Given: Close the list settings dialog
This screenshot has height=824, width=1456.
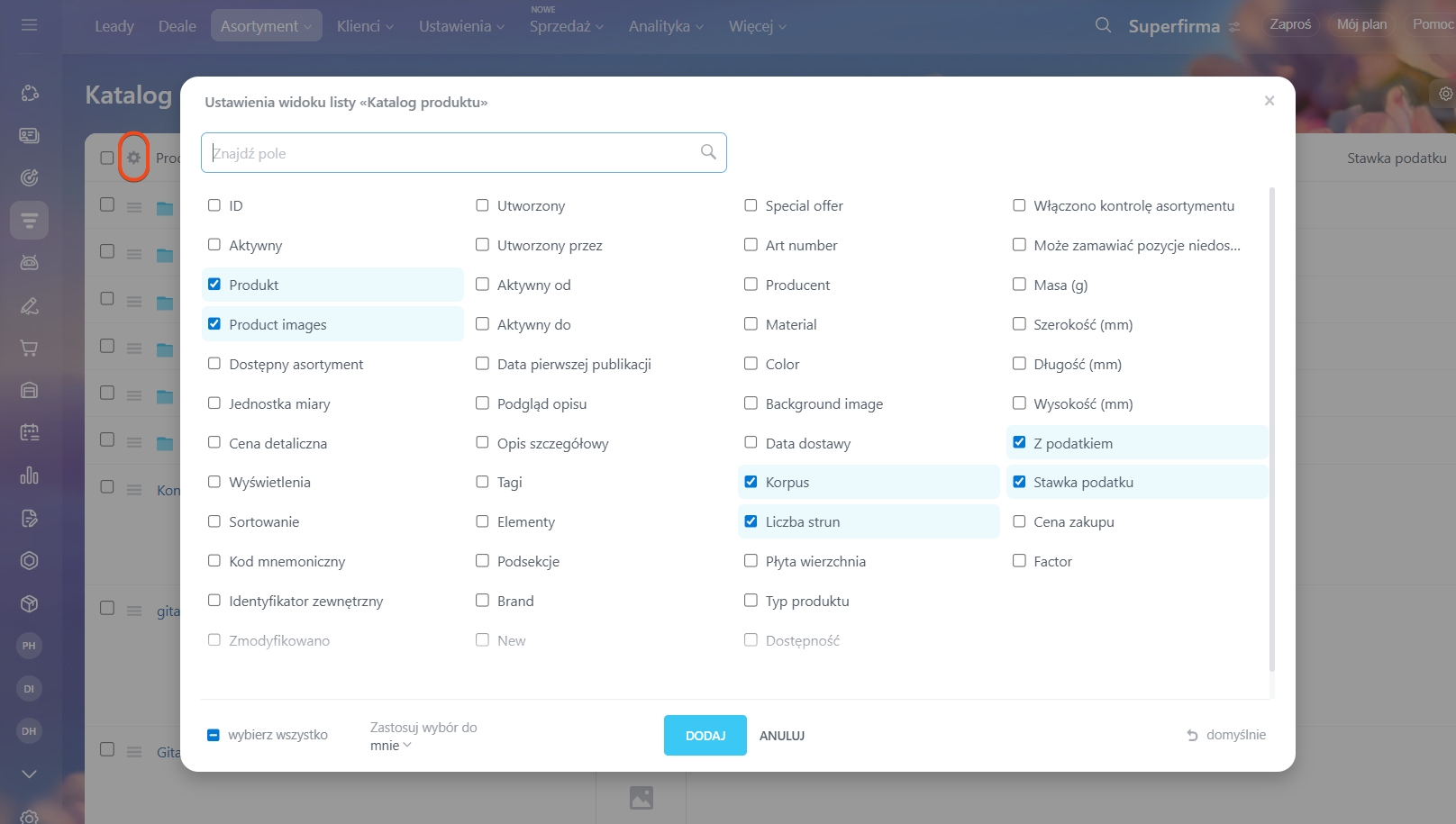Looking at the screenshot, I should (1269, 101).
